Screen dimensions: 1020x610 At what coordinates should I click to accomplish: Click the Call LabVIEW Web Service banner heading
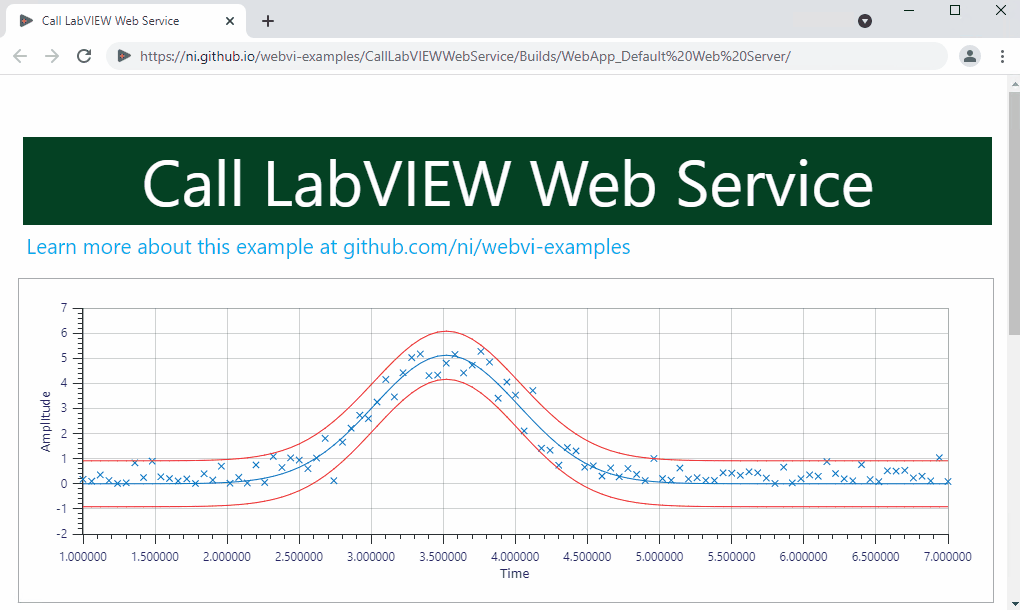507,183
